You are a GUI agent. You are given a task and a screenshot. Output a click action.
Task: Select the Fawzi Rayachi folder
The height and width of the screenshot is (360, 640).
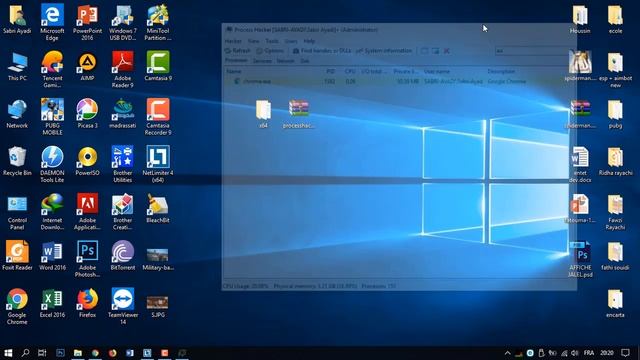615,212
